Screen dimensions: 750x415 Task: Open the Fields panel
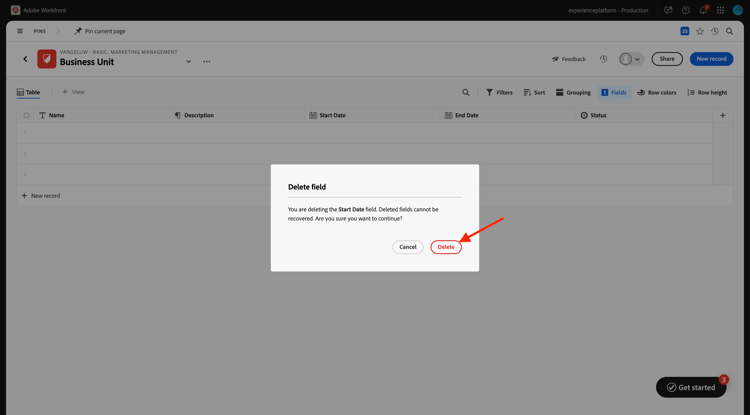pos(614,92)
